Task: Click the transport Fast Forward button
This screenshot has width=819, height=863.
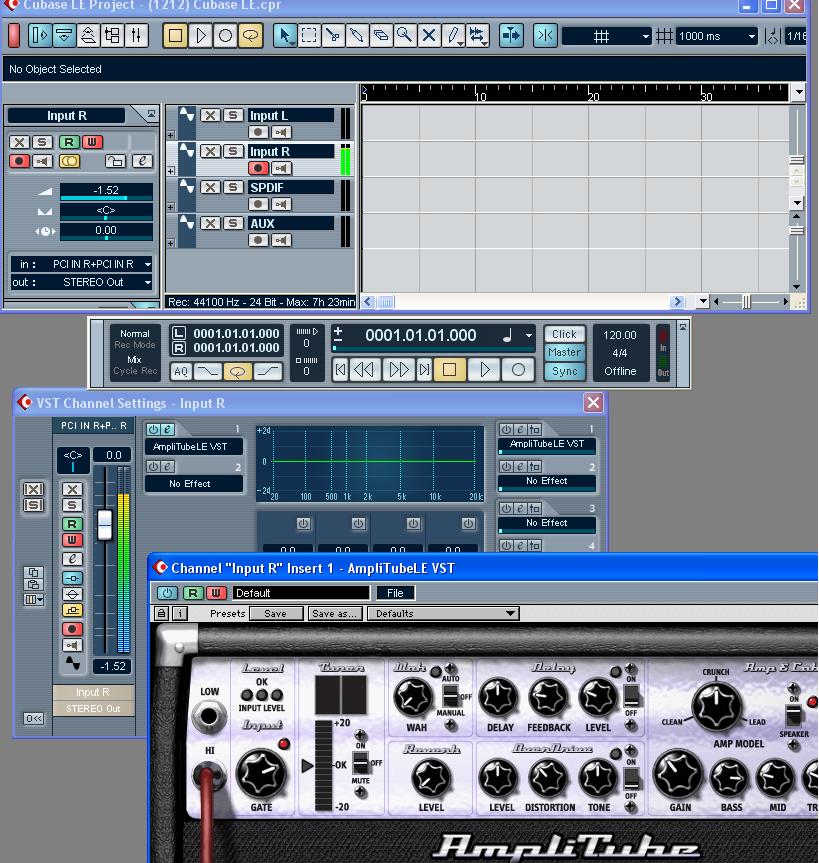Action: click(x=398, y=370)
